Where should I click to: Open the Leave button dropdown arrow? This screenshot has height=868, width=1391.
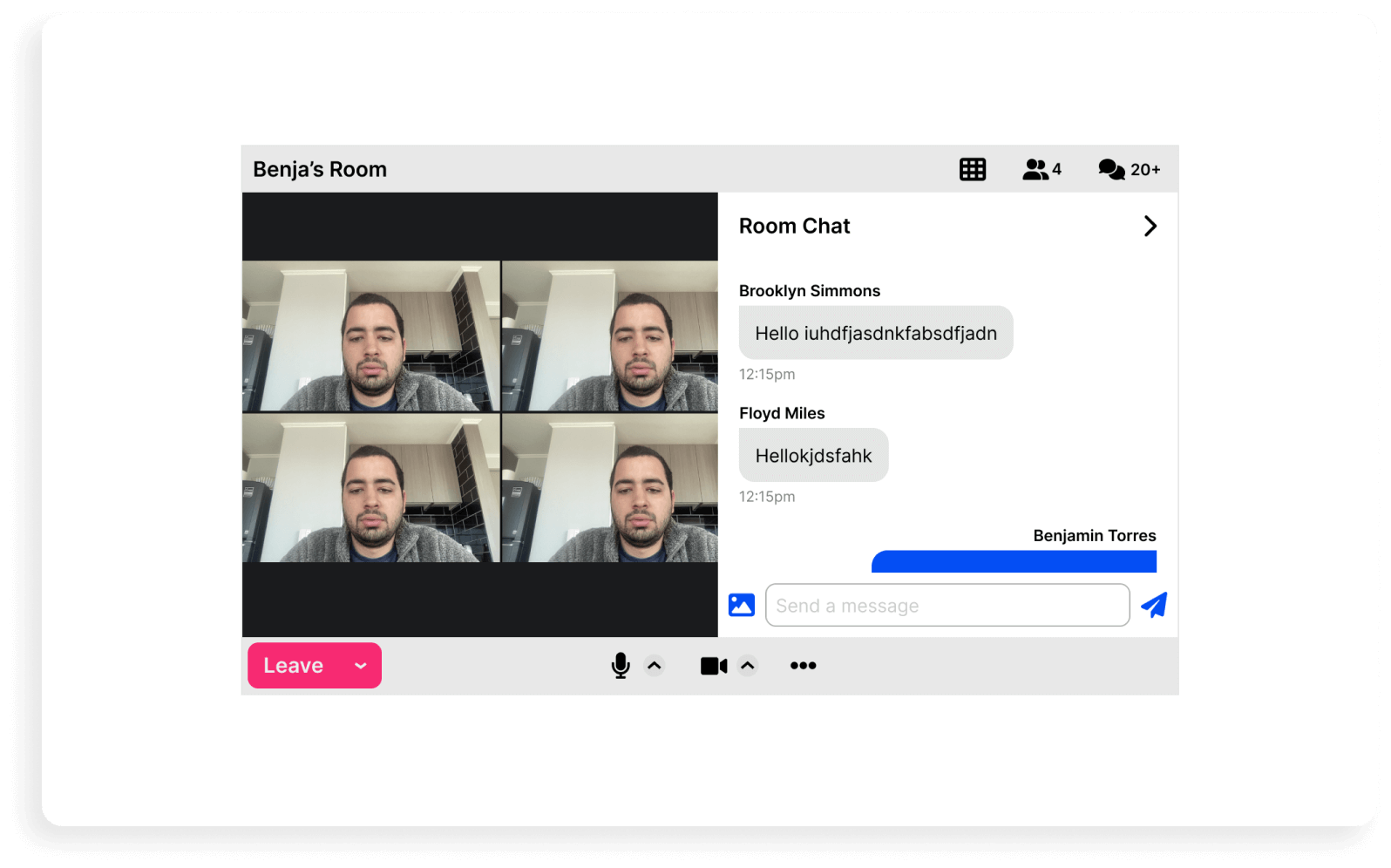361,666
